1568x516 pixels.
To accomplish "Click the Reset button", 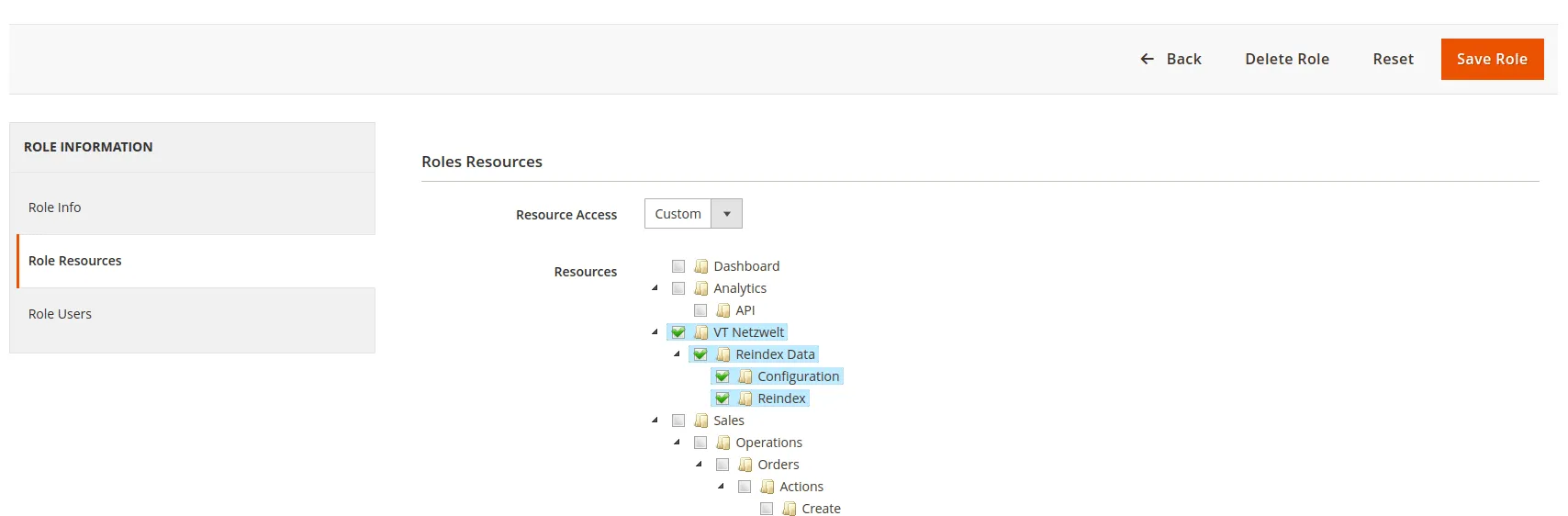I will (x=1393, y=59).
